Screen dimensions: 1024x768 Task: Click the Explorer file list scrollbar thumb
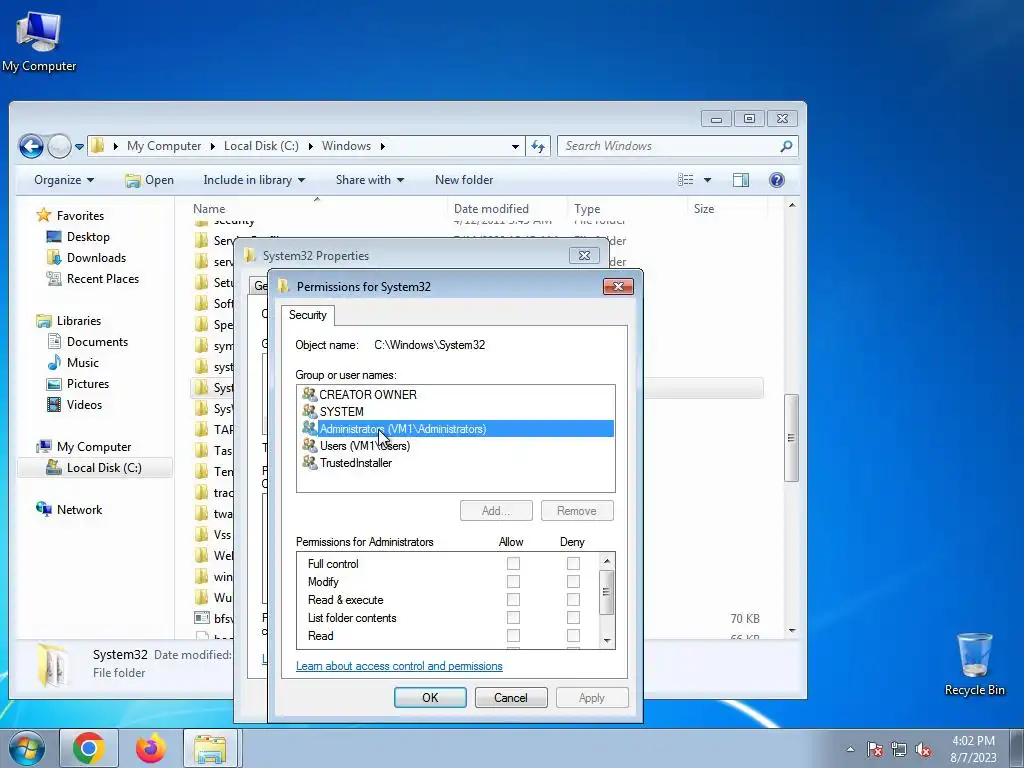click(792, 438)
